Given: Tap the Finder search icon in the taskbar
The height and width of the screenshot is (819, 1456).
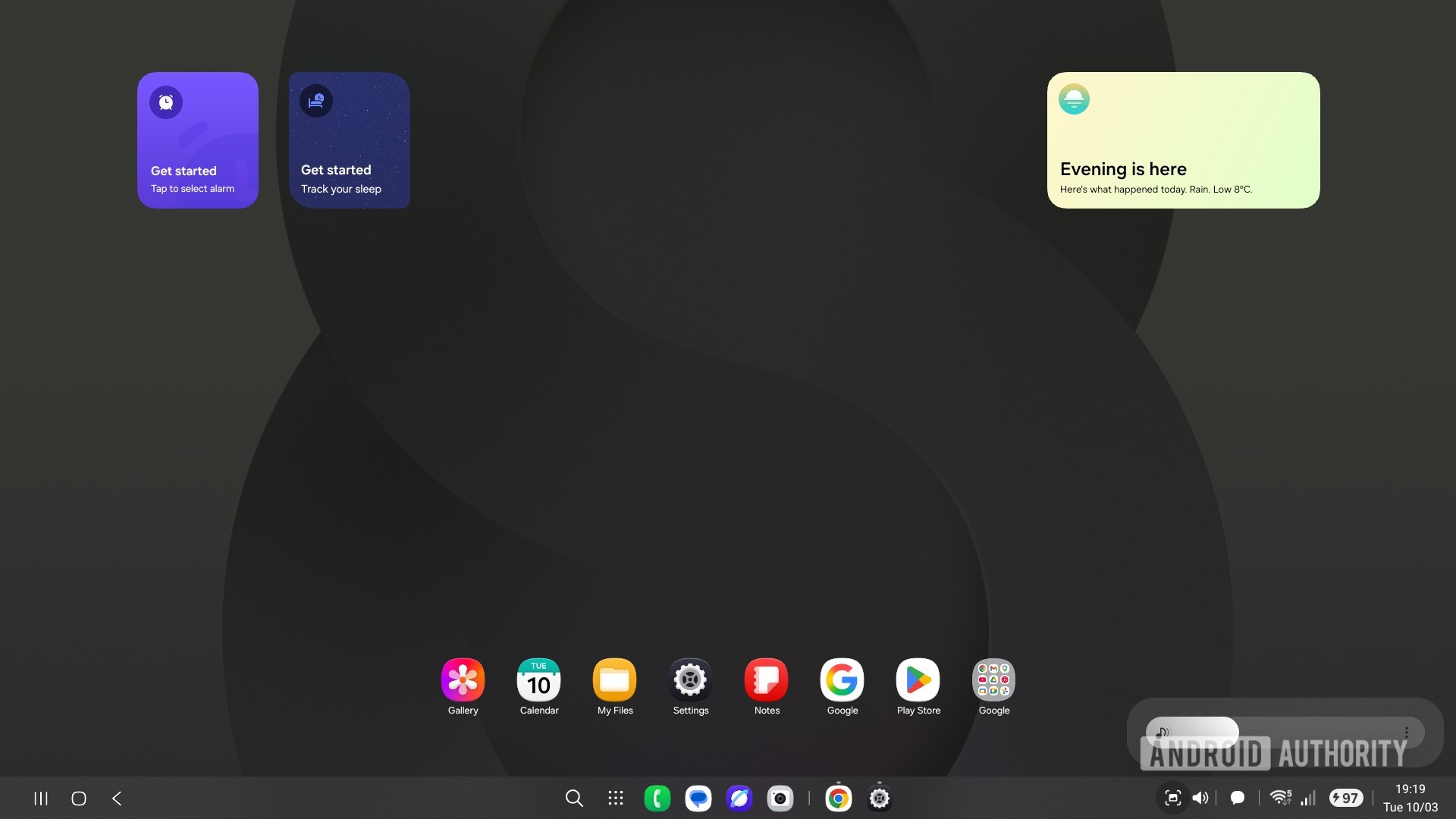Looking at the screenshot, I should [574, 798].
